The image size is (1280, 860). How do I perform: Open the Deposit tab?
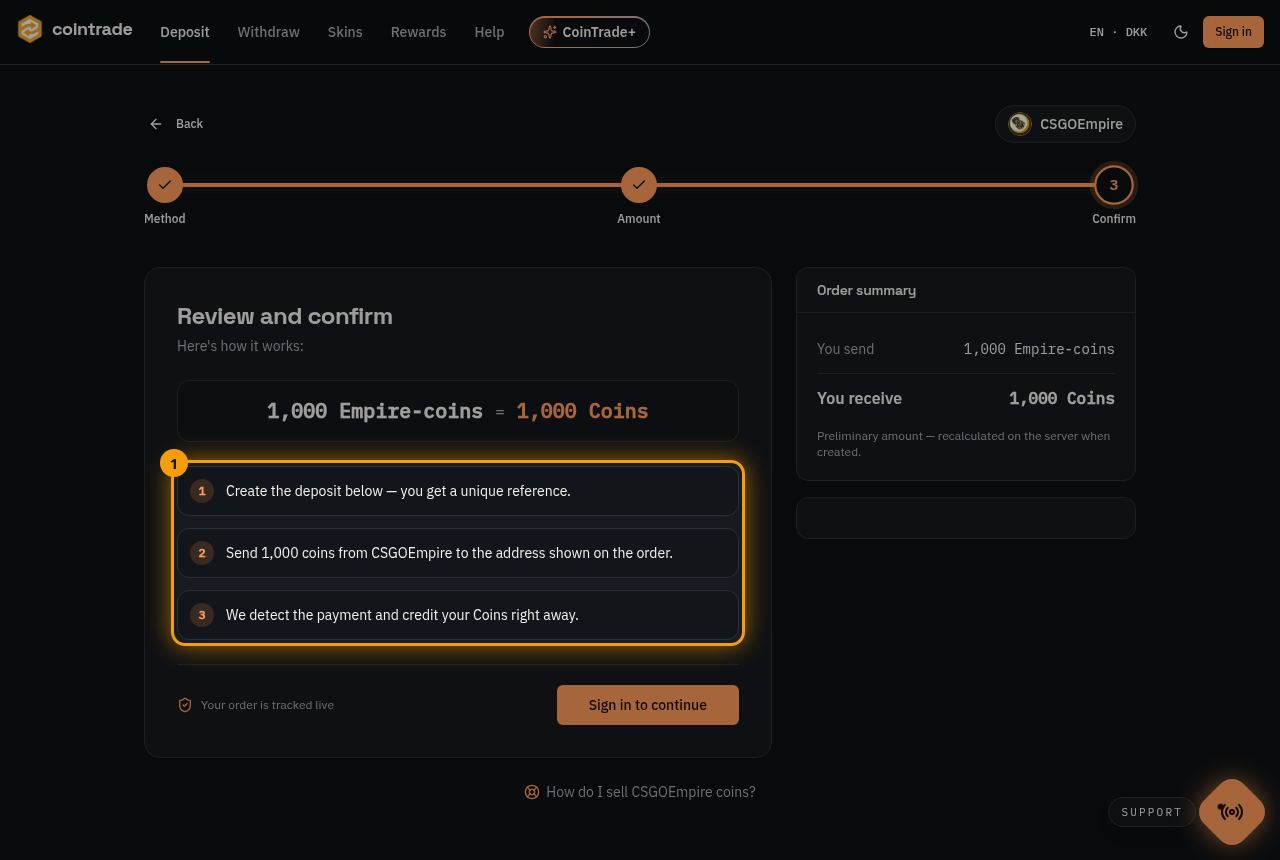click(x=185, y=32)
